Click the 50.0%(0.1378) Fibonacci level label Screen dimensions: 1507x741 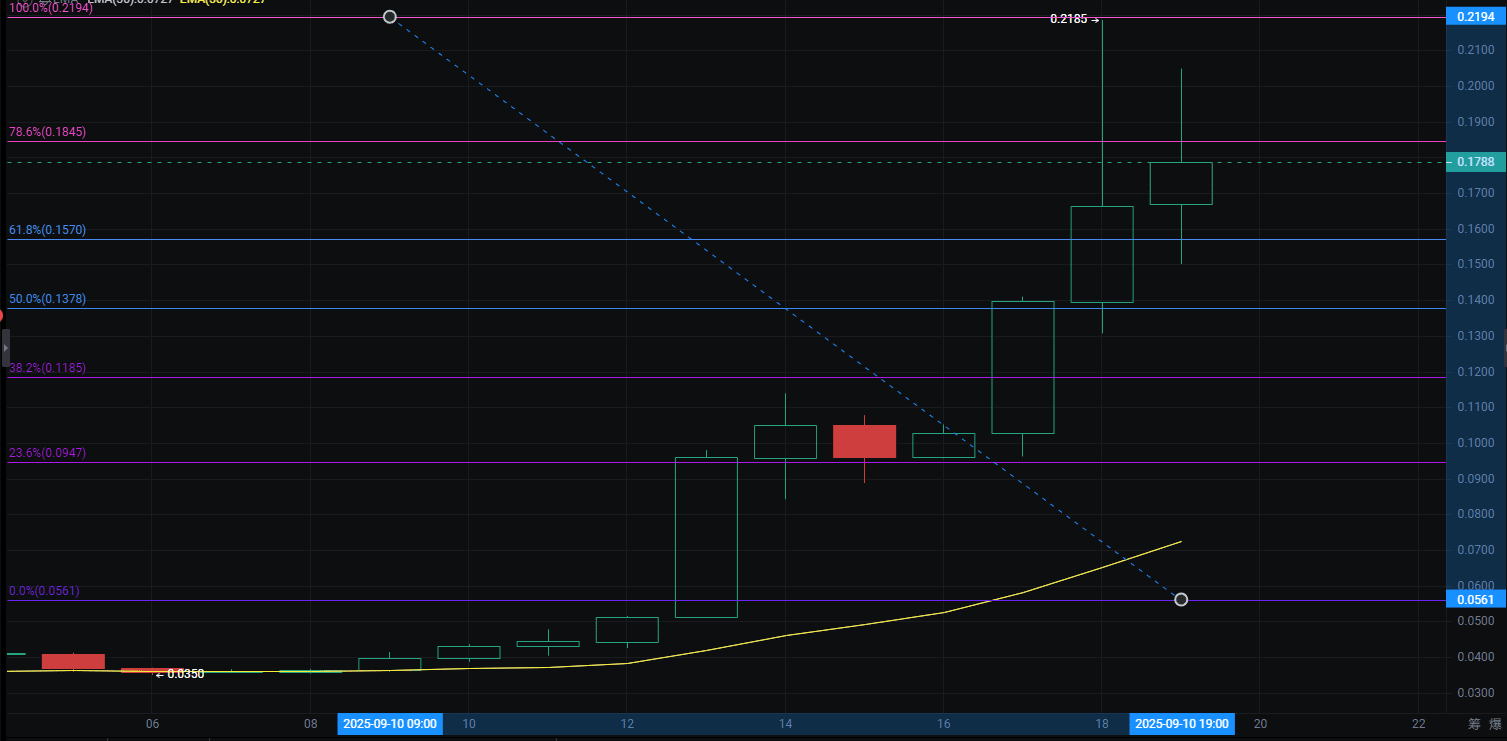(x=47, y=299)
